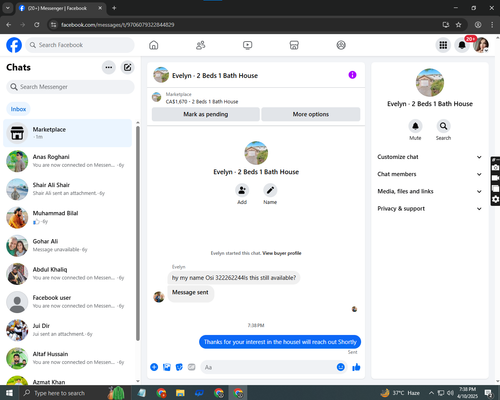The width and height of the screenshot is (500, 400).
Task: Open conversation information purple icon
Action: [352, 75]
